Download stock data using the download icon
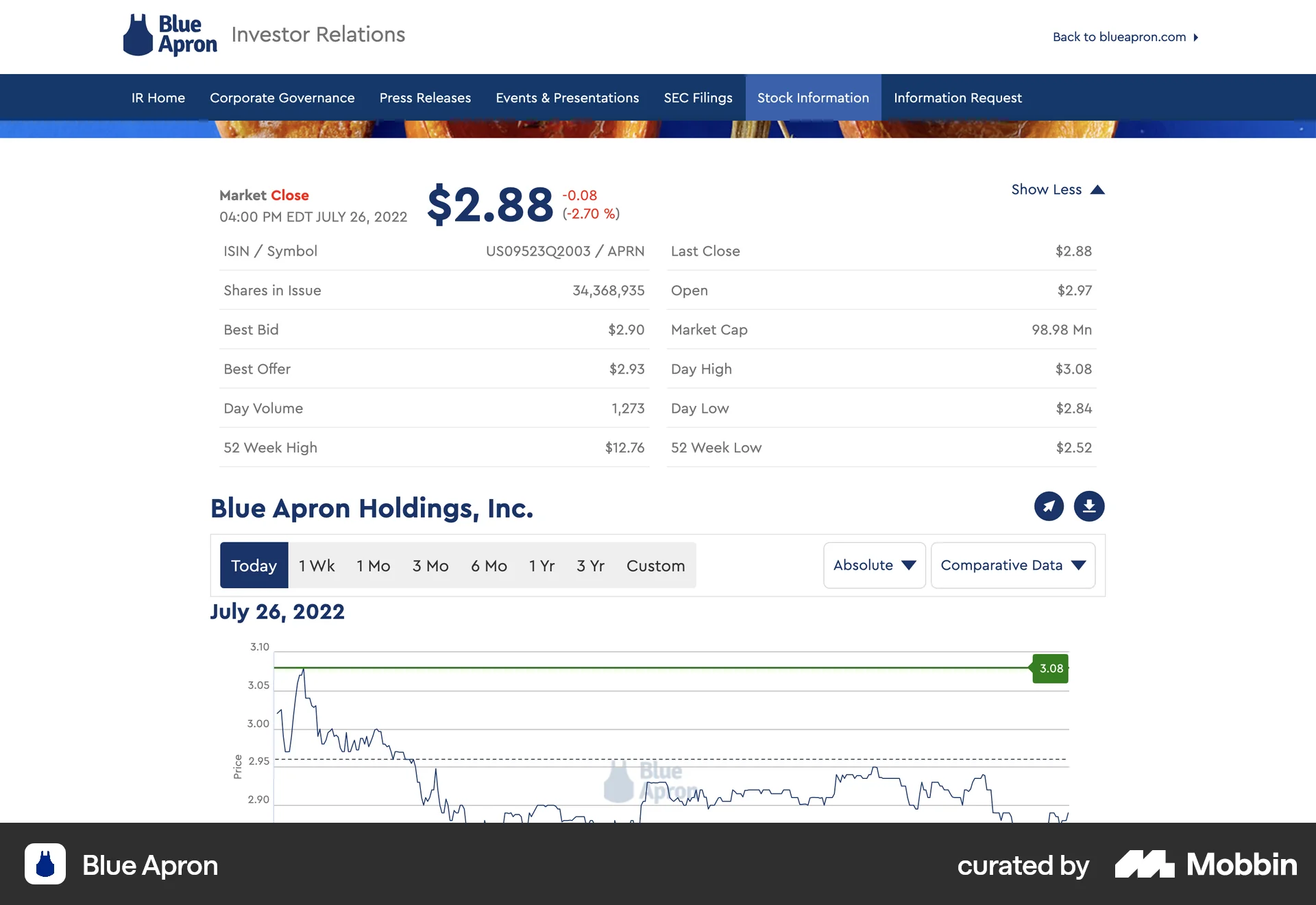Viewport: 1316px width, 905px height. click(1088, 507)
